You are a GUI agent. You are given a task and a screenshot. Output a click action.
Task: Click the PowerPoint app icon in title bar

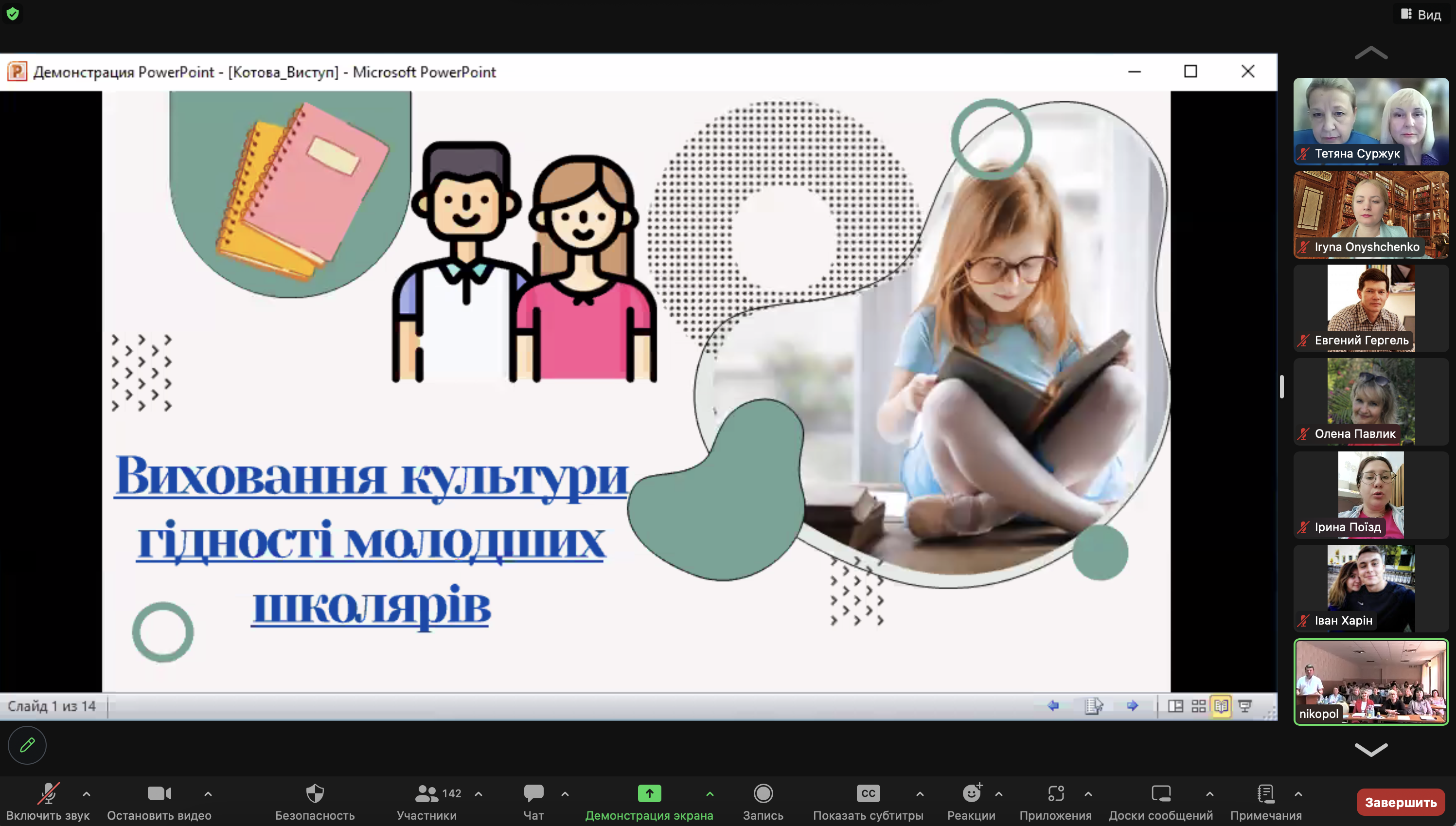pyautogui.click(x=17, y=72)
